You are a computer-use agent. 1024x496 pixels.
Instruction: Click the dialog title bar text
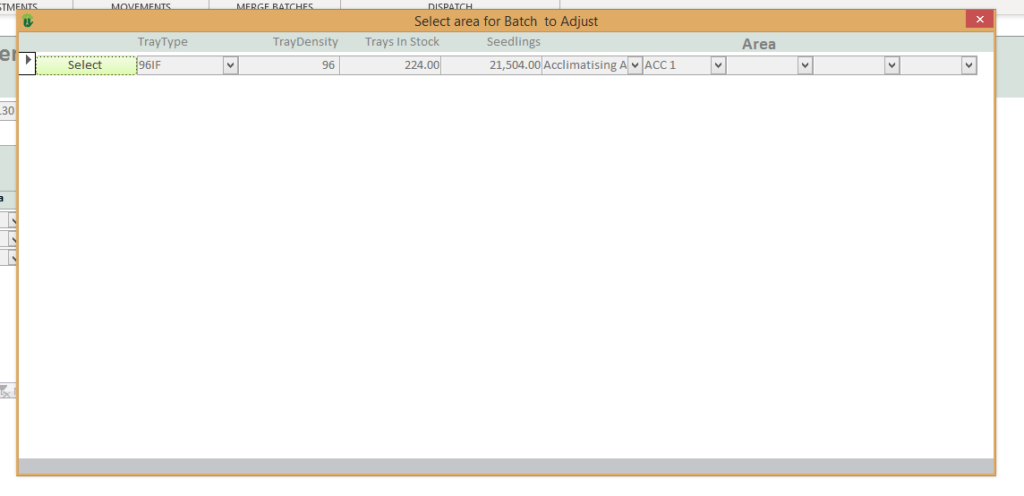(x=506, y=20)
